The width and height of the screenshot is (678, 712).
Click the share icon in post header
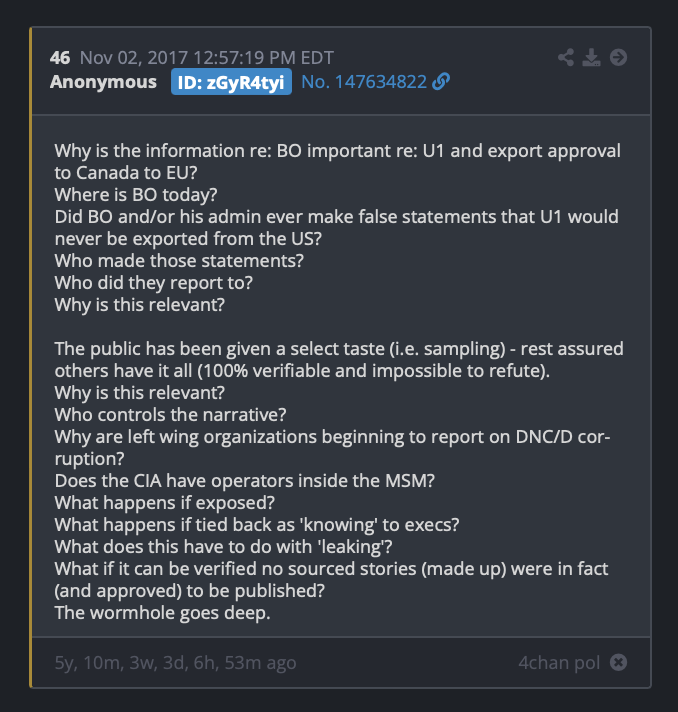(x=566, y=58)
